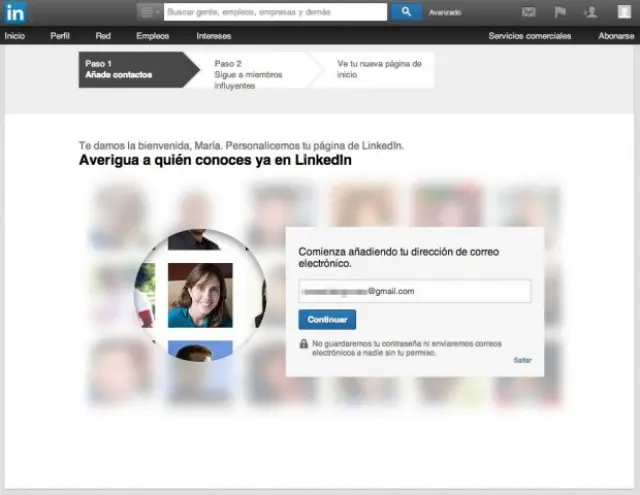
Task: Open the Avanzado advanced search link
Action: [x=445, y=13]
